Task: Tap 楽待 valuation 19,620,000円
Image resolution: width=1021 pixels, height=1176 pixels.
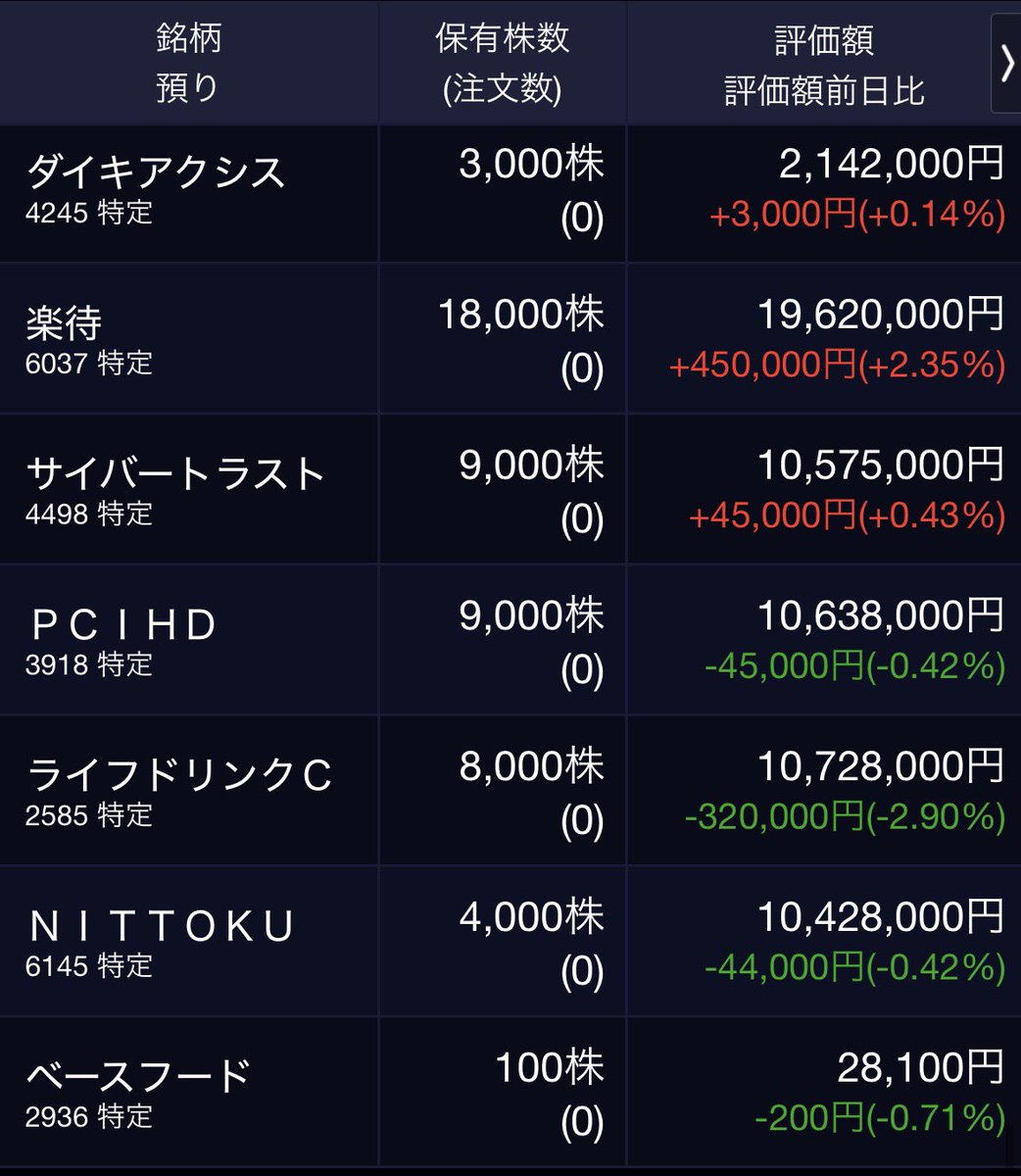Action: 880,314
